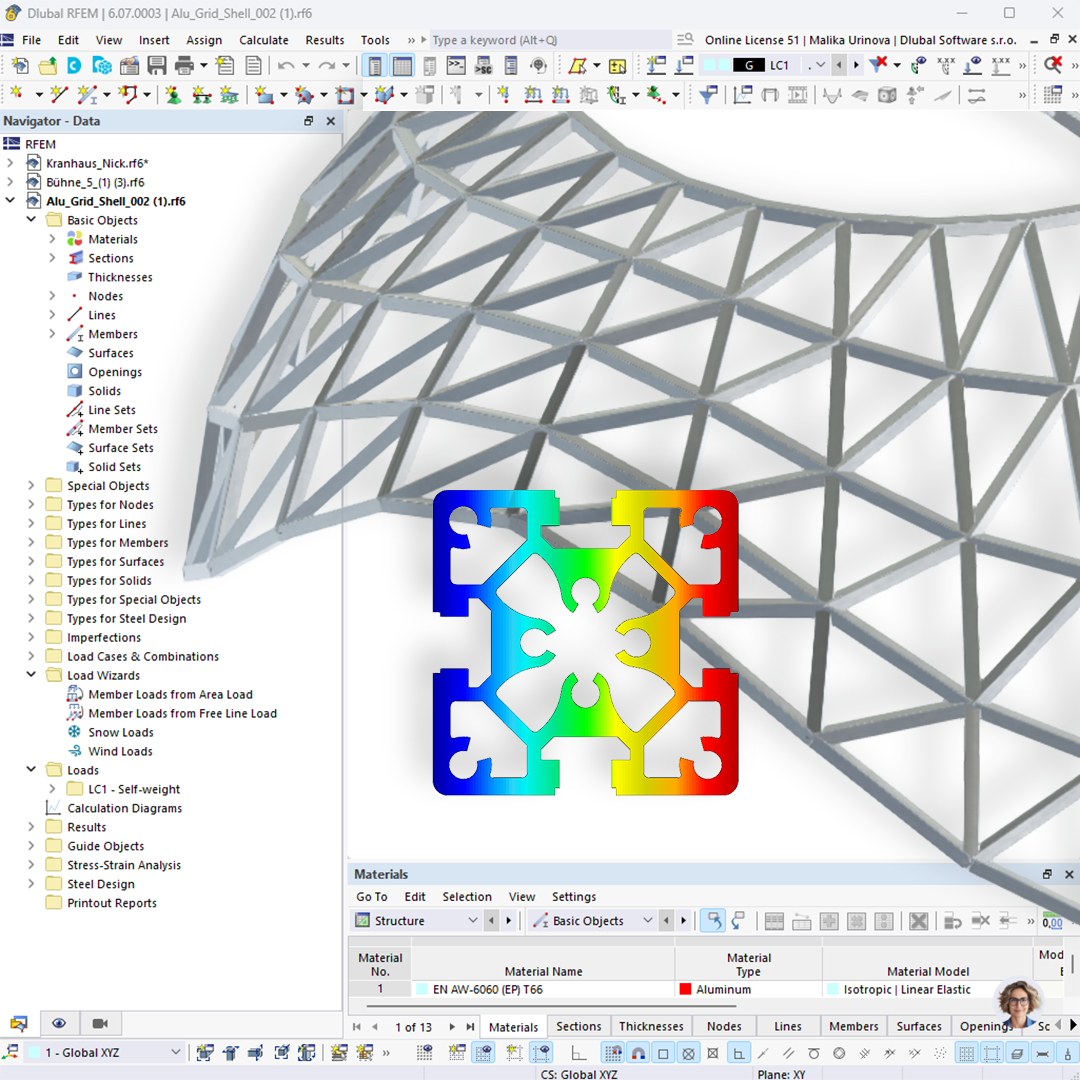Viewport: 1080px width, 1080px height.
Task: Open the LC1 load case dropdown
Action: [820, 62]
